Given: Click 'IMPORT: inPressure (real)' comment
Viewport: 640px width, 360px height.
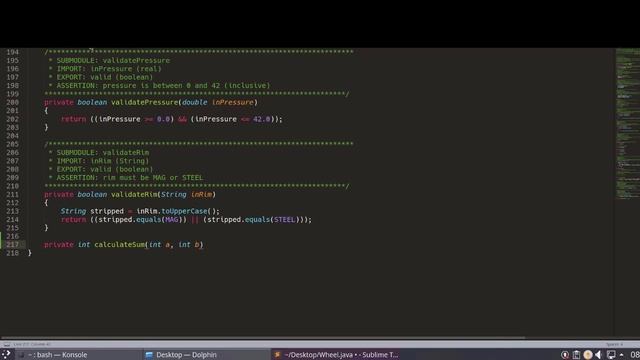Looking at the screenshot, I should (x=109, y=69).
